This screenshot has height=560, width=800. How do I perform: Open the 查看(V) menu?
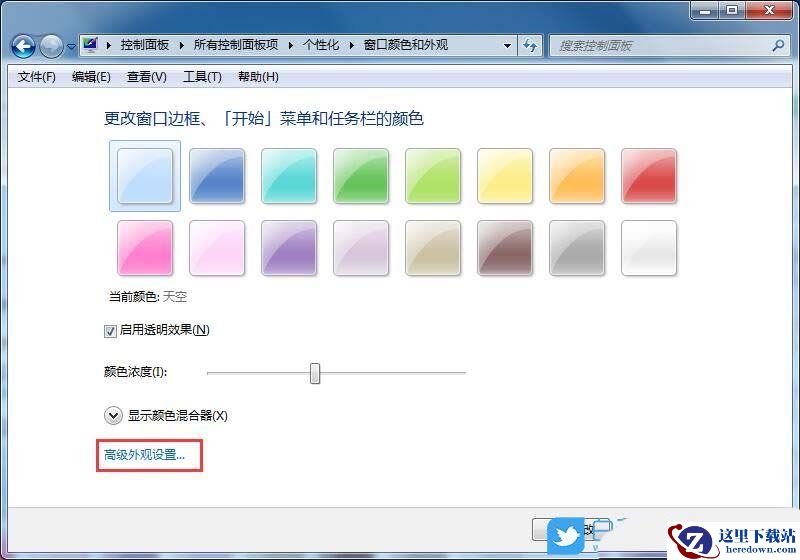pos(147,77)
